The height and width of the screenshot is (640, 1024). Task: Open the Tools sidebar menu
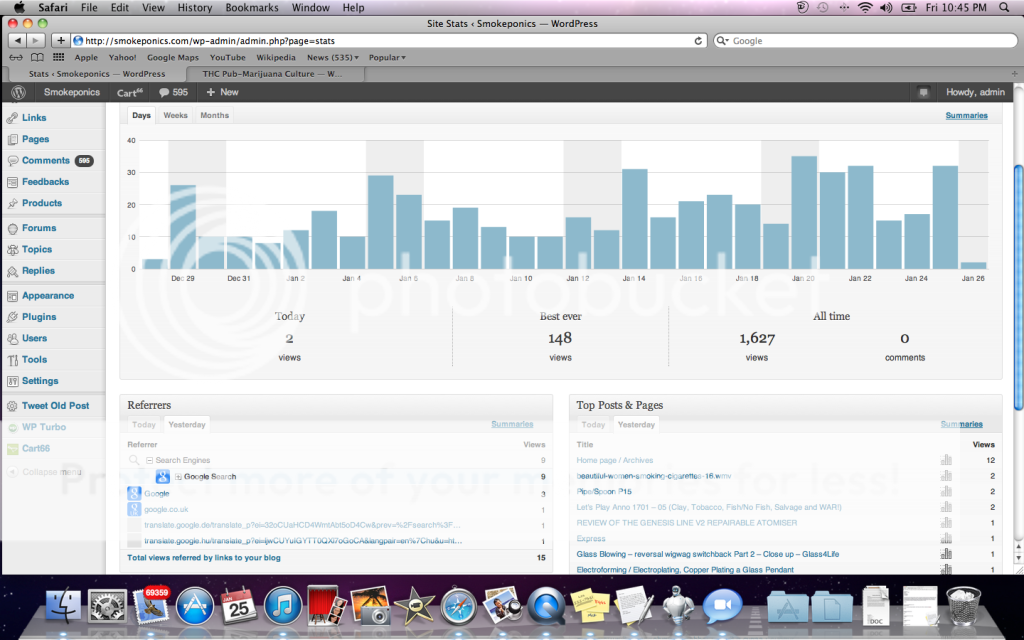click(35, 359)
